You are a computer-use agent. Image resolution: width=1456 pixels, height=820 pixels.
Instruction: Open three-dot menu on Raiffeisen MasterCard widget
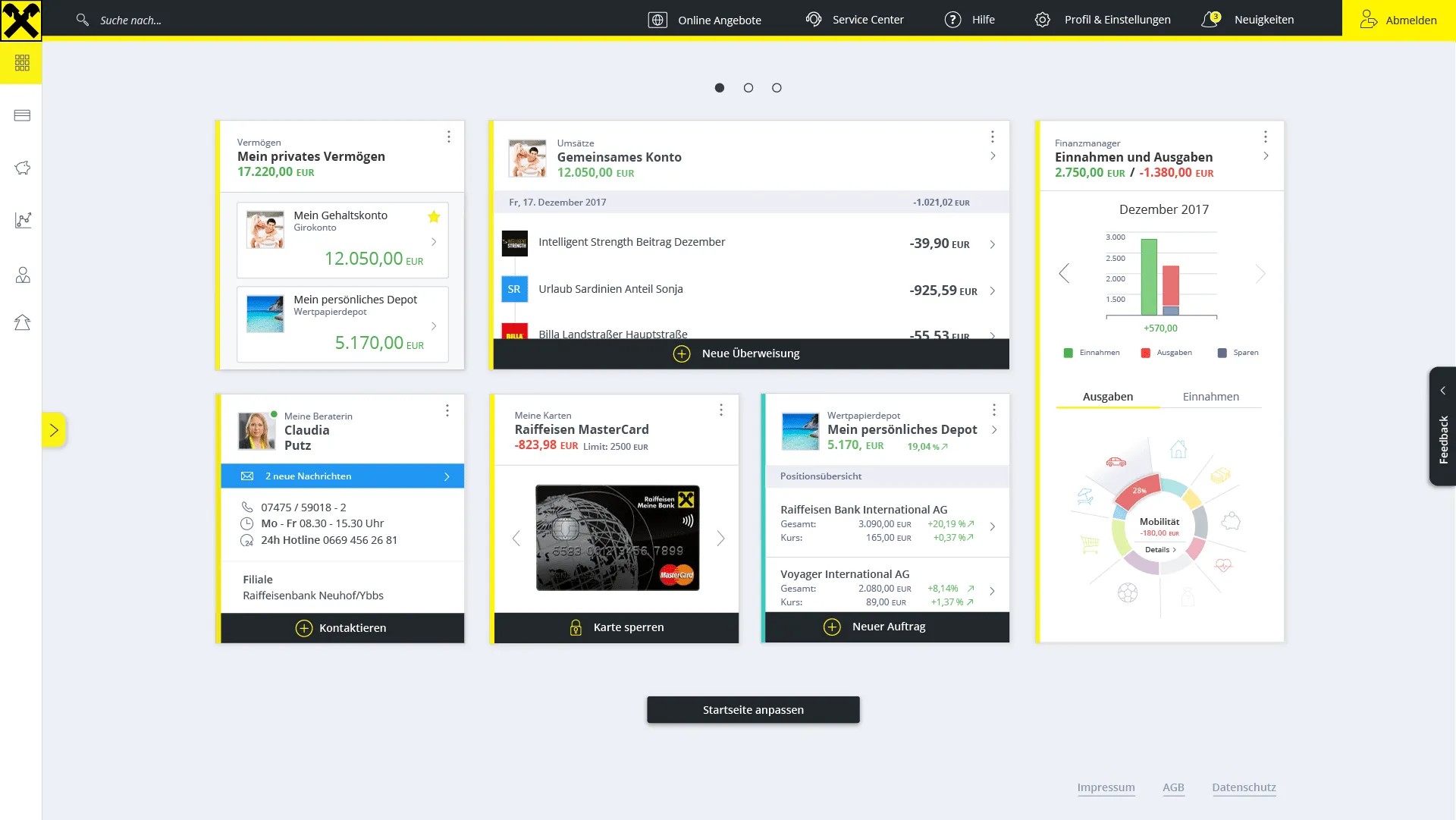click(x=721, y=410)
